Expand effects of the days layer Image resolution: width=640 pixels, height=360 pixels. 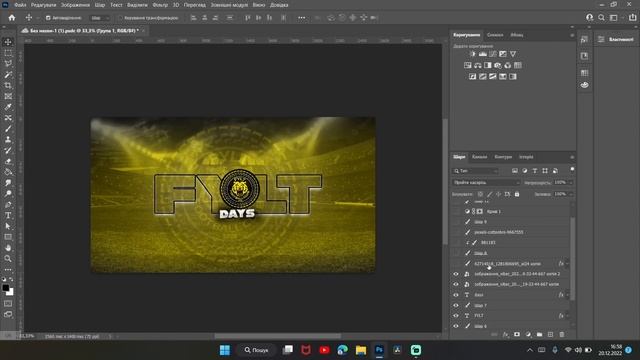click(x=567, y=295)
